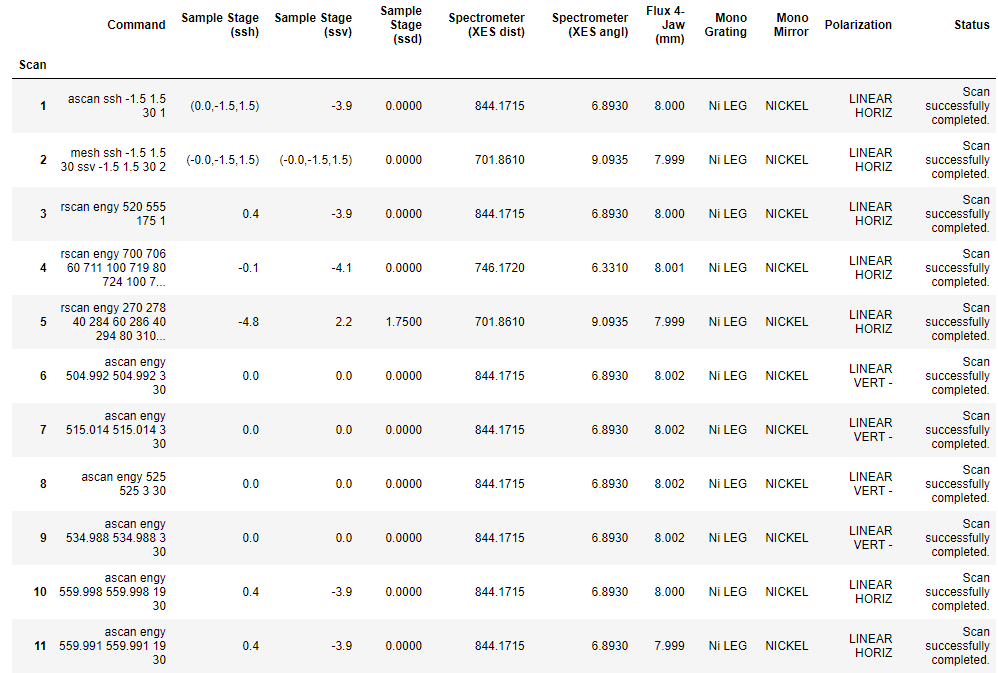Select 'ascan engy 525 525 3 30' command
Viewport: 998px width, 673px height.
click(123, 484)
